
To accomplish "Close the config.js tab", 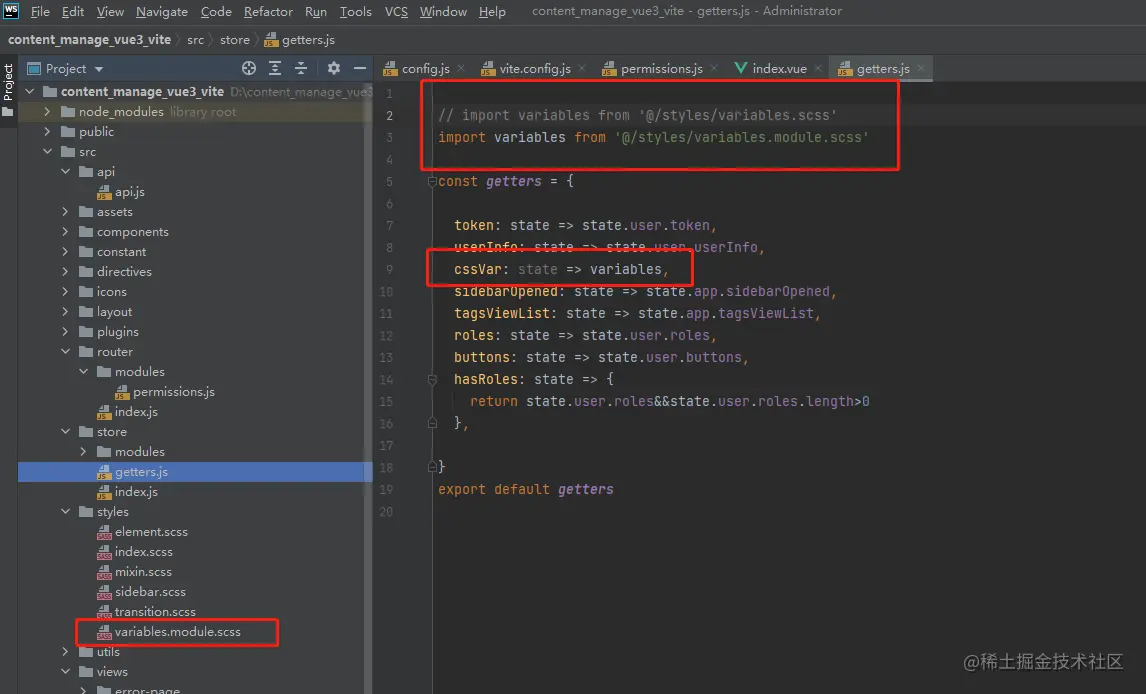I will pos(461,68).
